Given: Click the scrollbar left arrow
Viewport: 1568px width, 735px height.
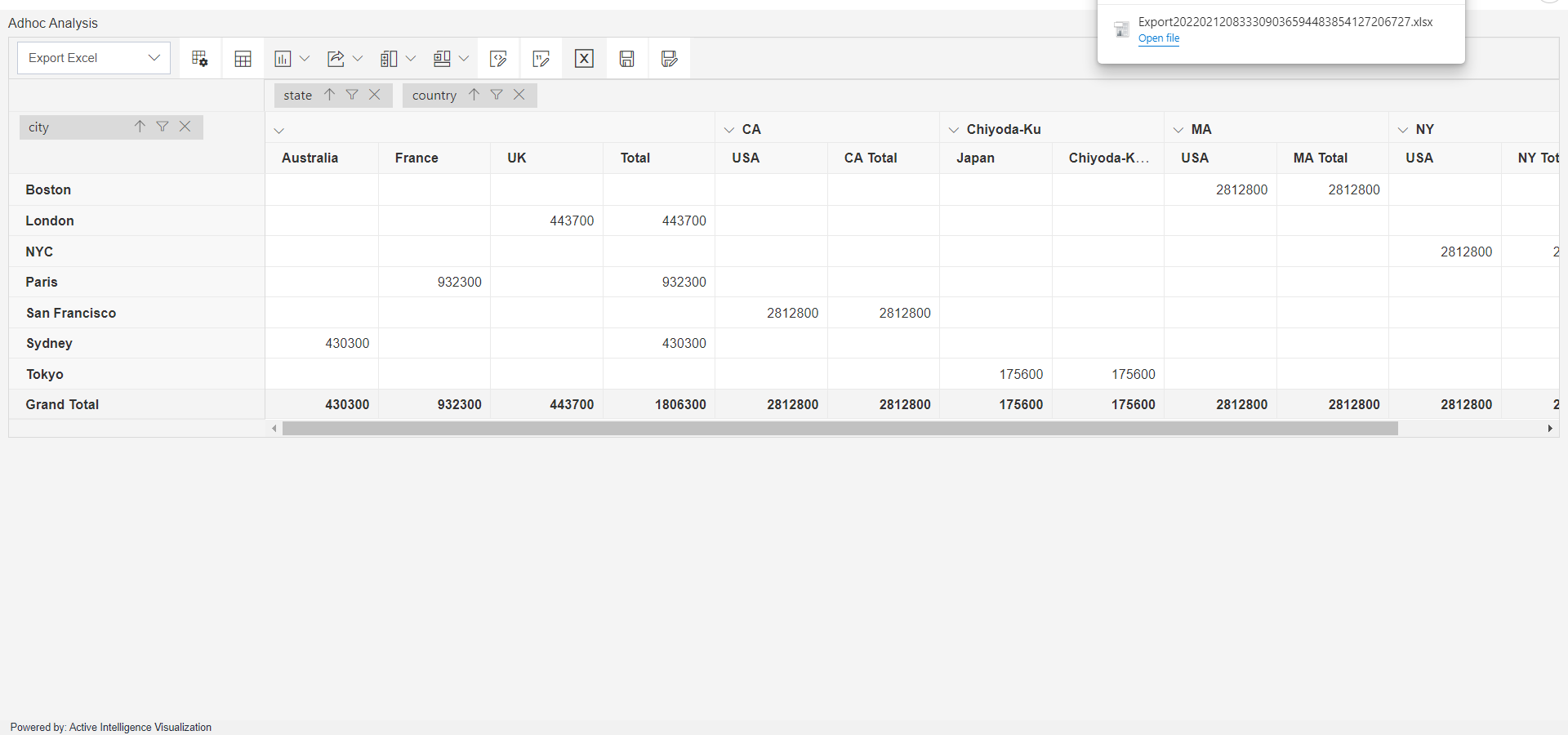Looking at the screenshot, I should (274, 428).
